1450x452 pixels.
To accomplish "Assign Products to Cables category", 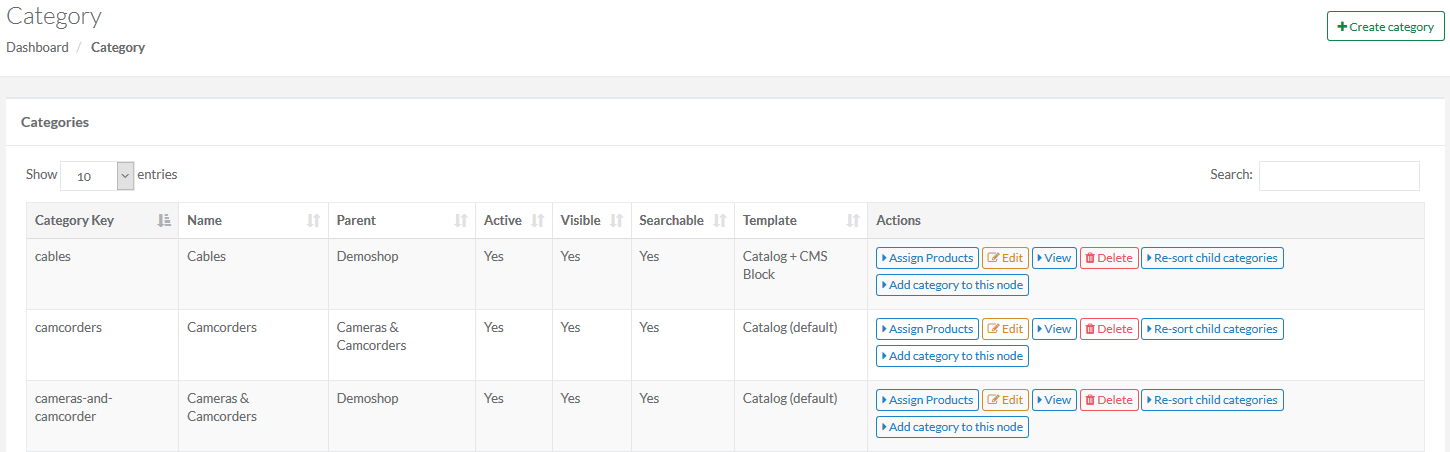I will point(927,258).
